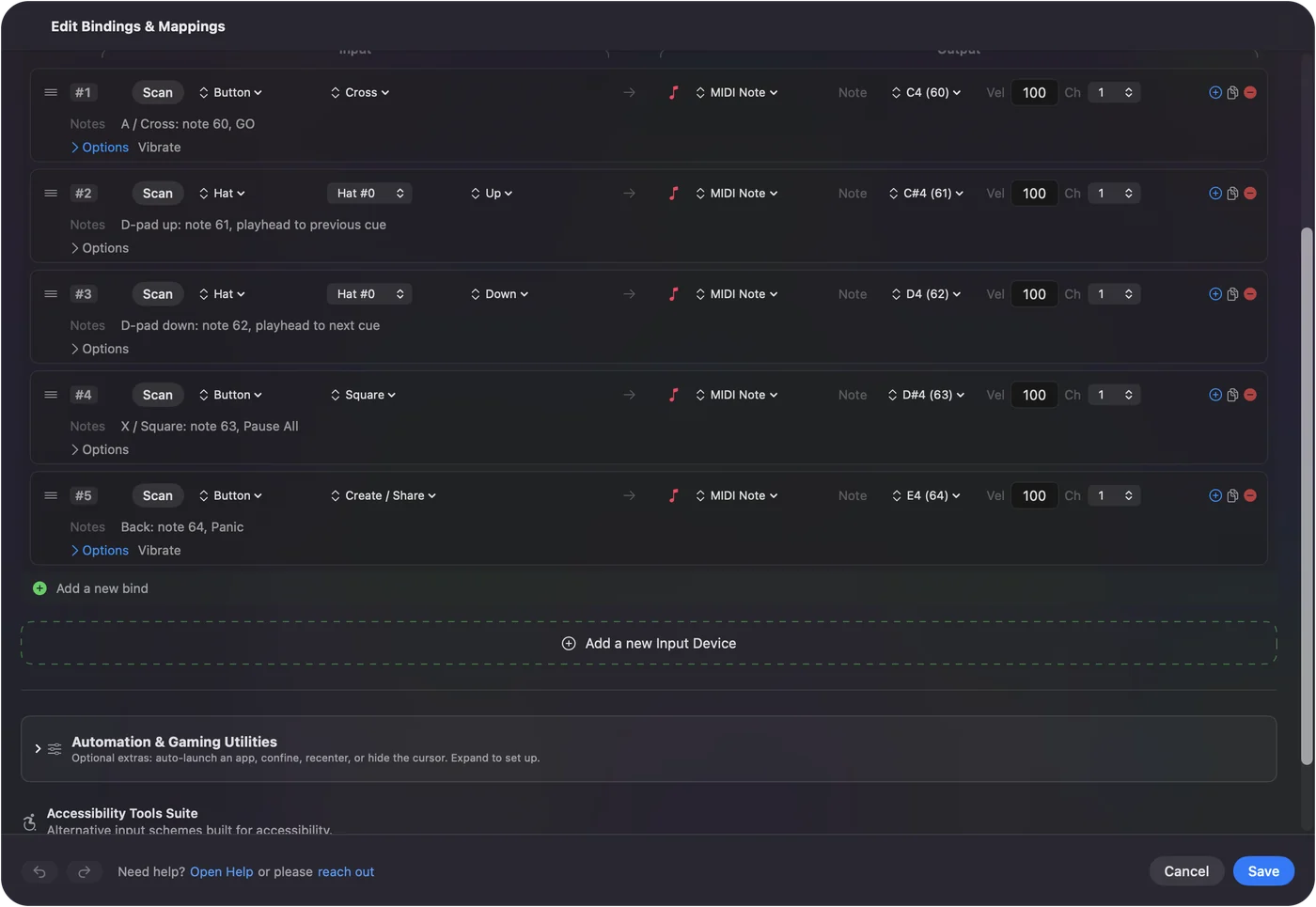Click the green Add a new bind icon

click(39, 588)
